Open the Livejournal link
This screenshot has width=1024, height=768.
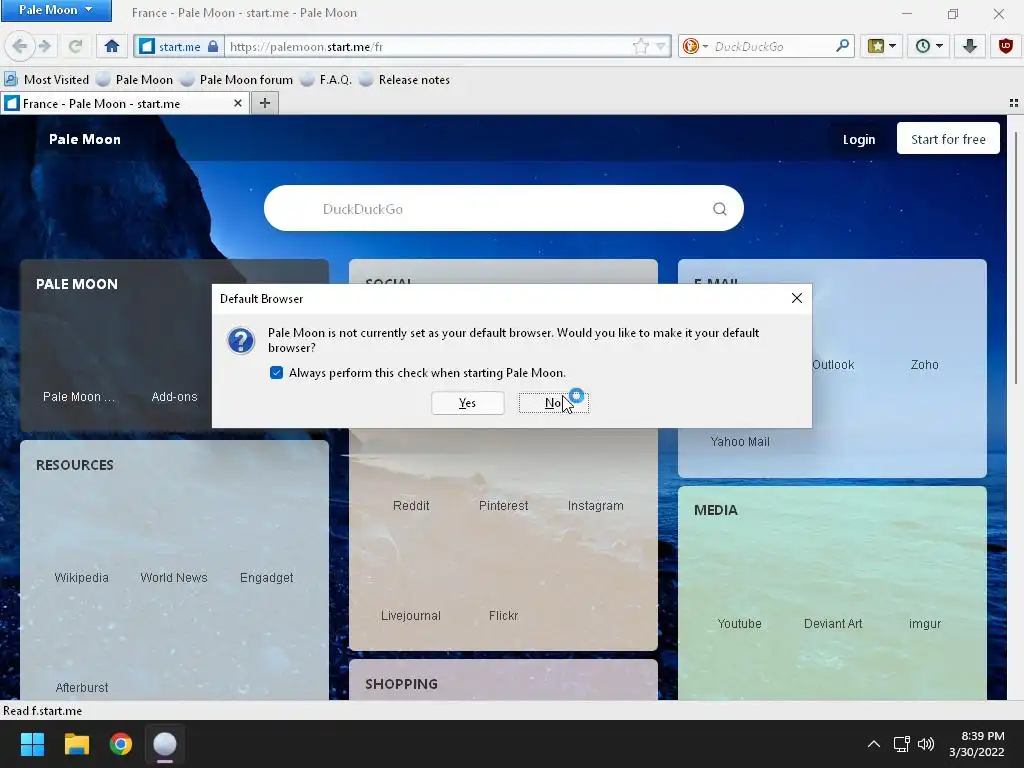pos(411,616)
